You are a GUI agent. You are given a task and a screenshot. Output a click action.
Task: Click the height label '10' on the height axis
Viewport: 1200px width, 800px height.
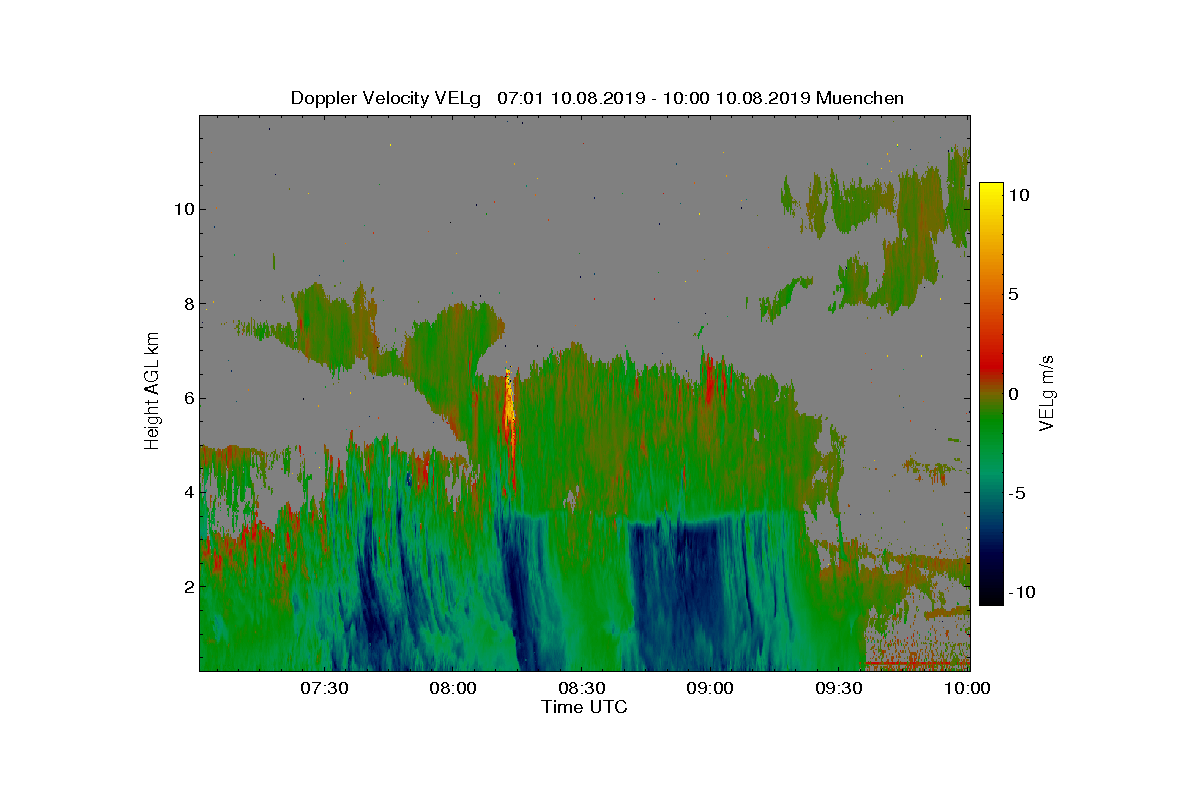coord(182,210)
